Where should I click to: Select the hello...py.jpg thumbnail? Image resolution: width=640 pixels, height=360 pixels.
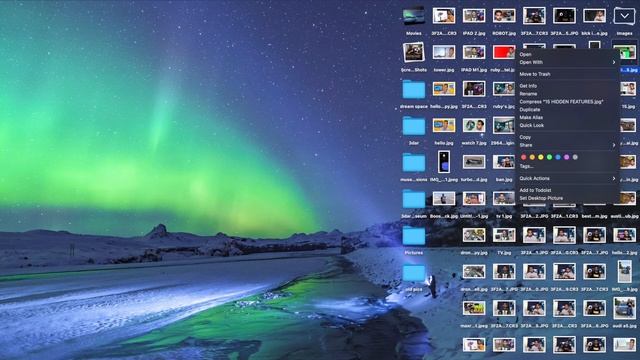[444, 89]
